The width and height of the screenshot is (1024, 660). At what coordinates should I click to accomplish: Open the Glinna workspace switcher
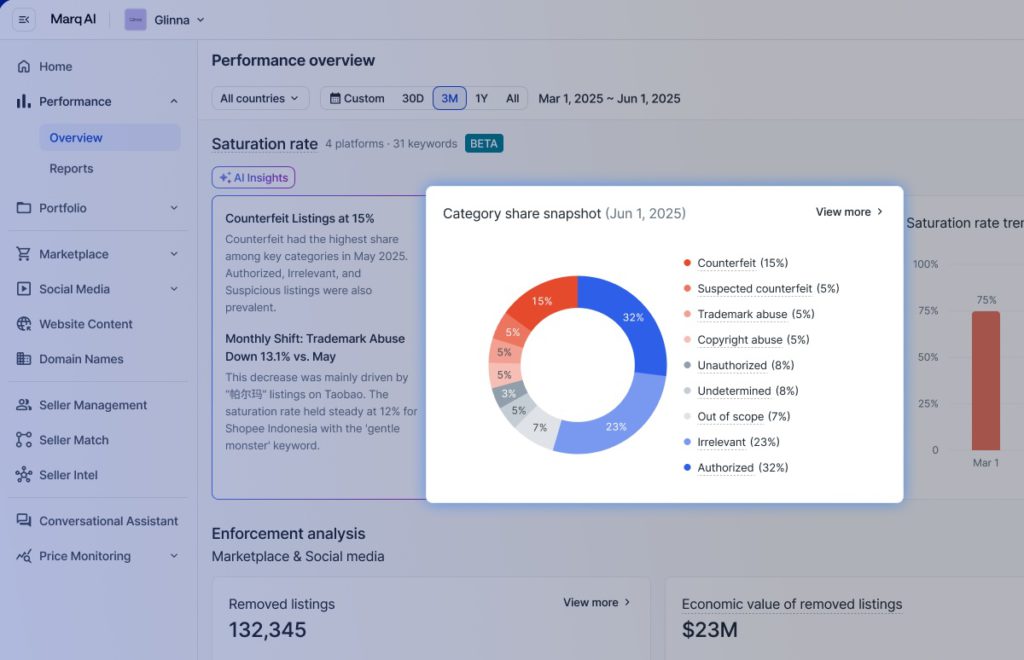(x=165, y=20)
